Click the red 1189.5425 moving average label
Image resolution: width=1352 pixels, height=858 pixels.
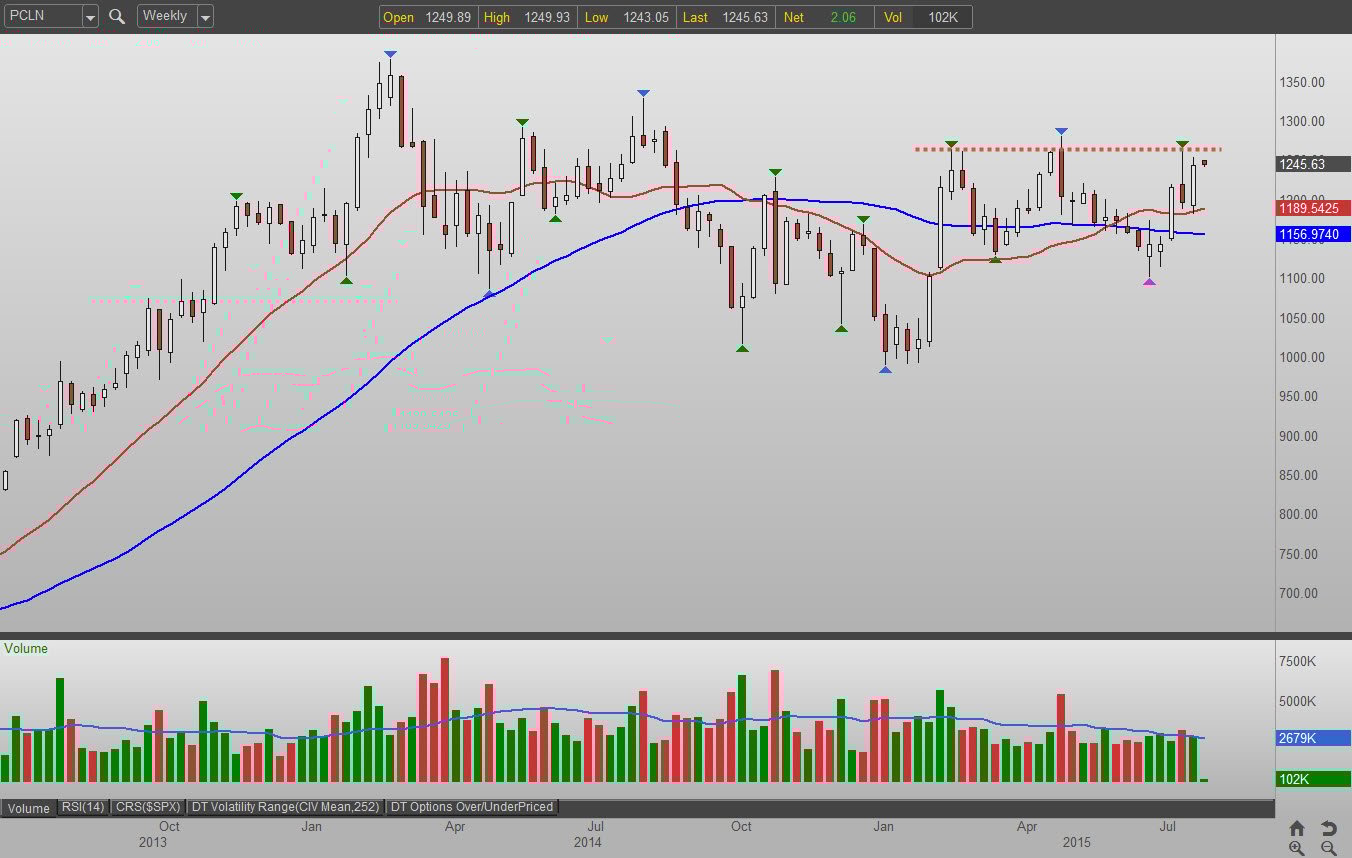coord(1314,209)
